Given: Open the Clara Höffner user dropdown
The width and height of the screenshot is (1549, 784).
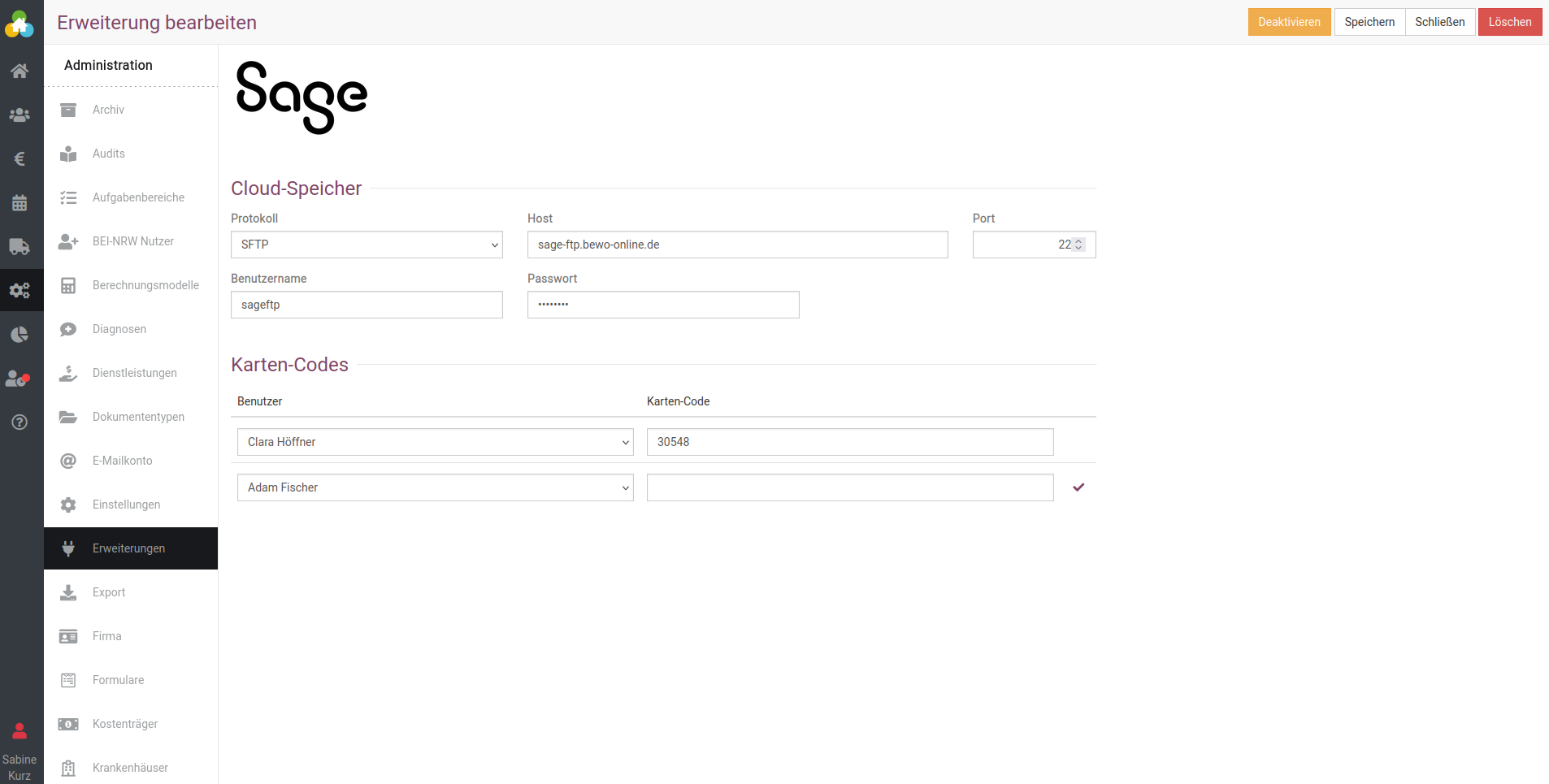Looking at the screenshot, I should pyautogui.click(x=435, y=442).
